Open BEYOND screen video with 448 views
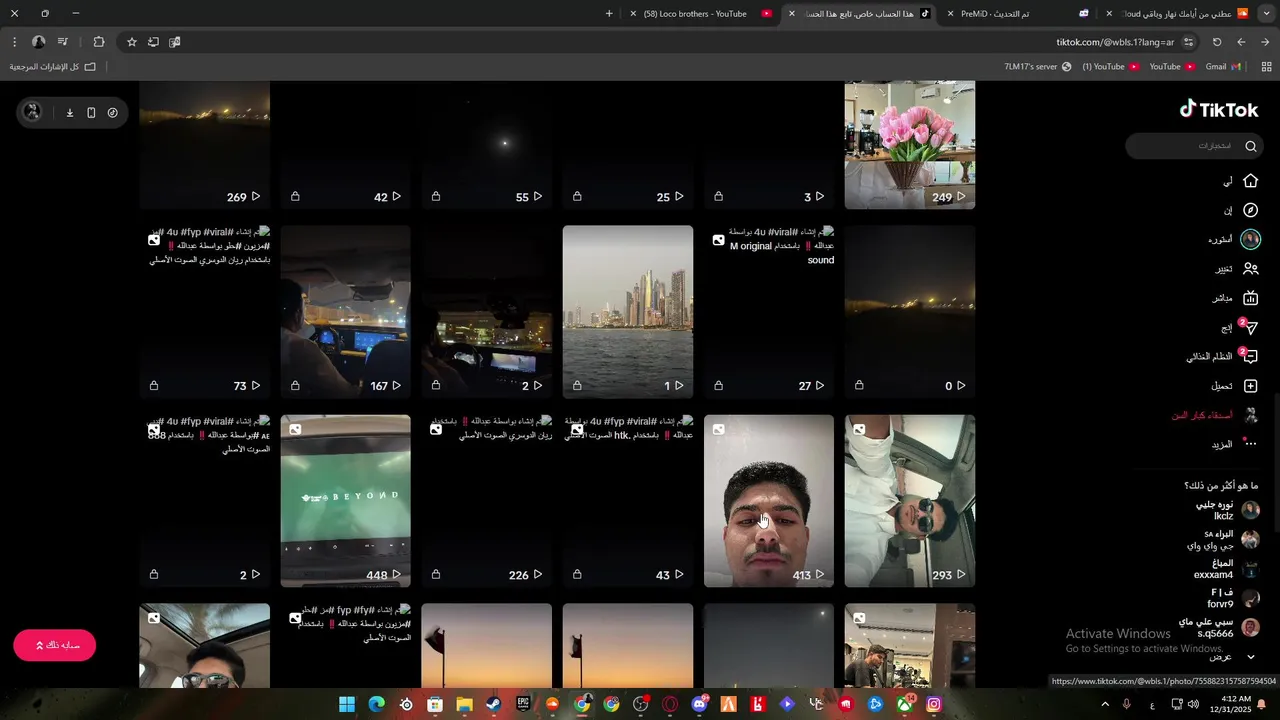Viewport: 1280px width, 720px height. (345, 501)
